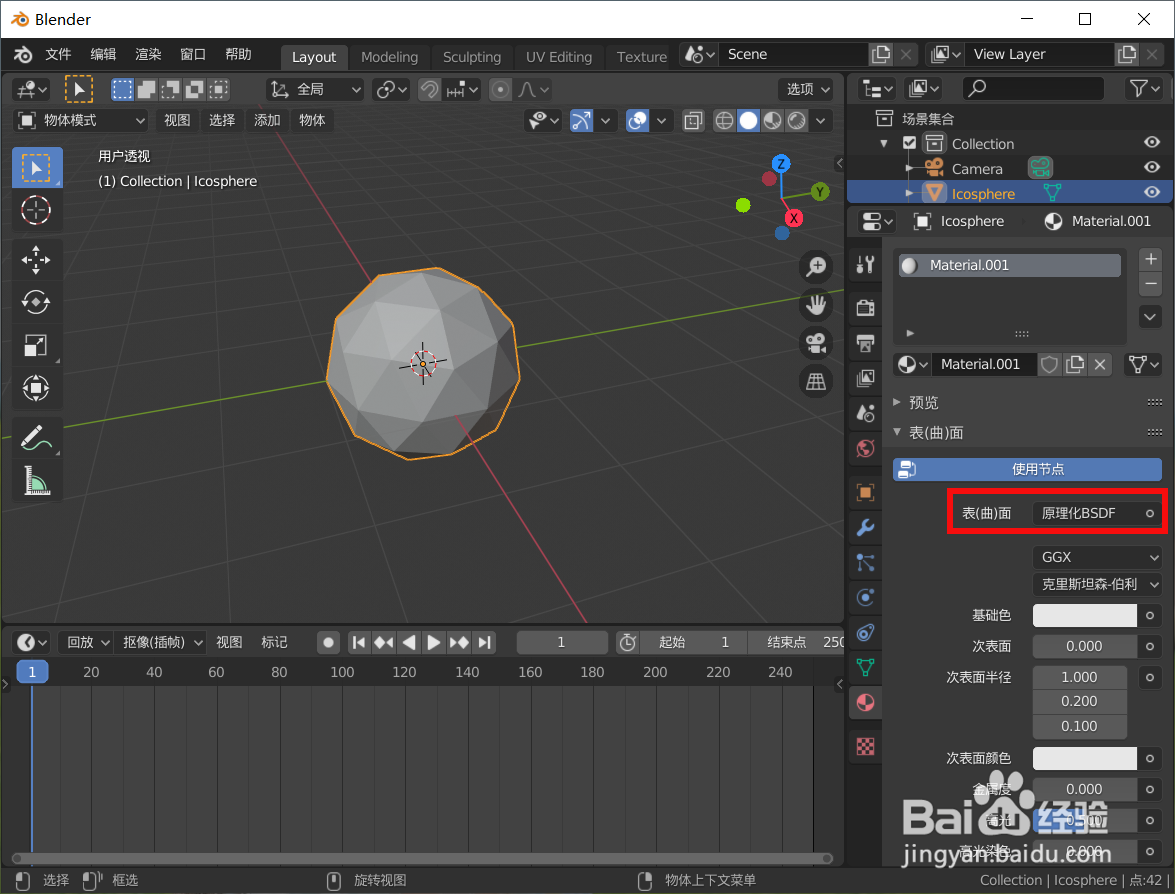Click the zoom magnifier viewport button
This screenshot has width=1175, height=894.
click(816, 267)
